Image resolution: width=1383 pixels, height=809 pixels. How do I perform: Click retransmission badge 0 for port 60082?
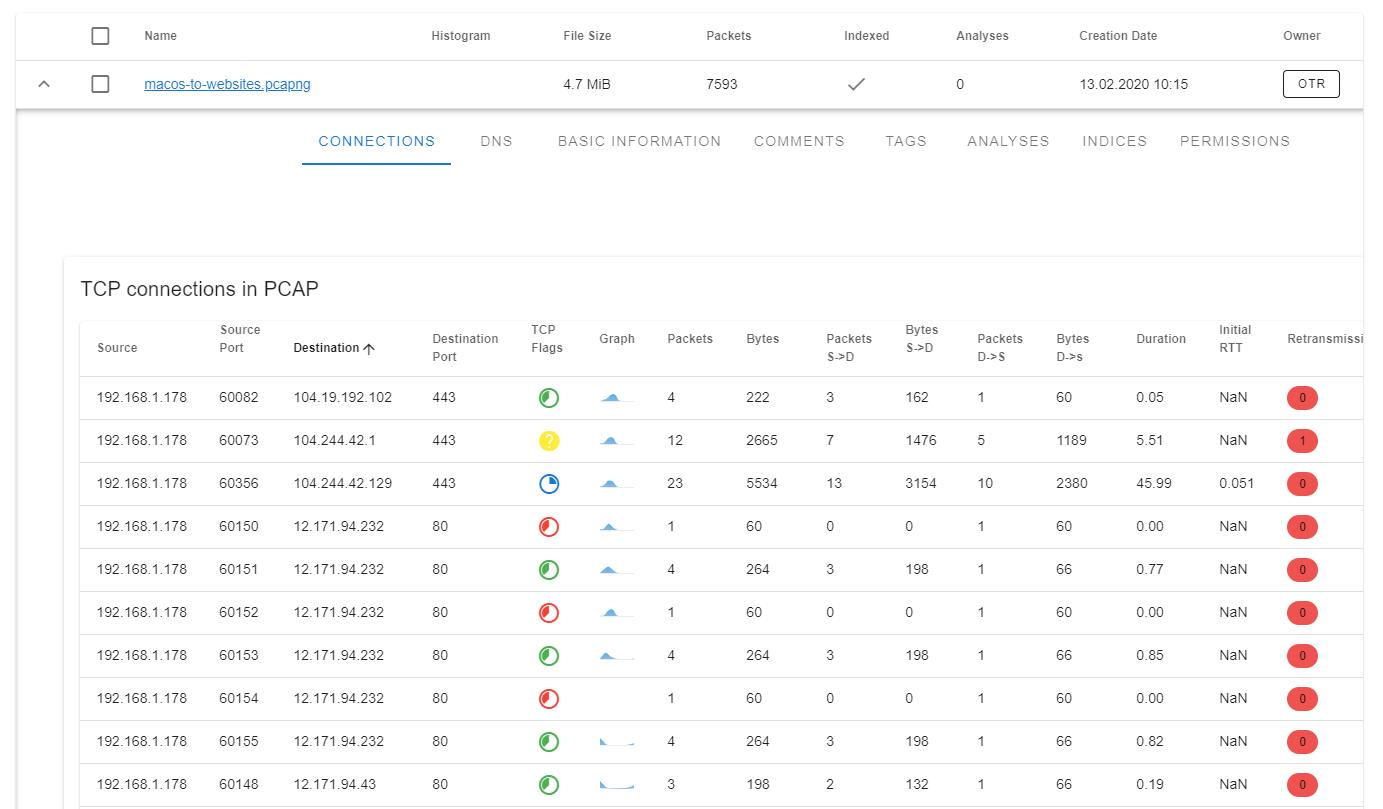tap(1302, 398)
